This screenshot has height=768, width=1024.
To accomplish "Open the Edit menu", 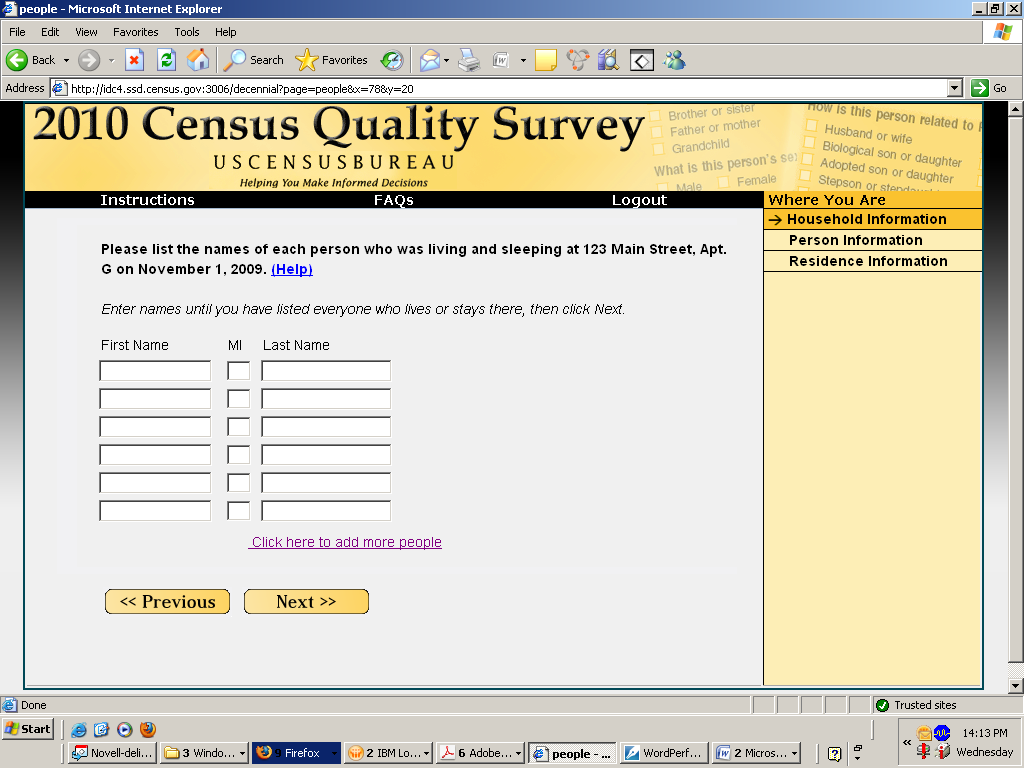I will [x=50, y=32].
